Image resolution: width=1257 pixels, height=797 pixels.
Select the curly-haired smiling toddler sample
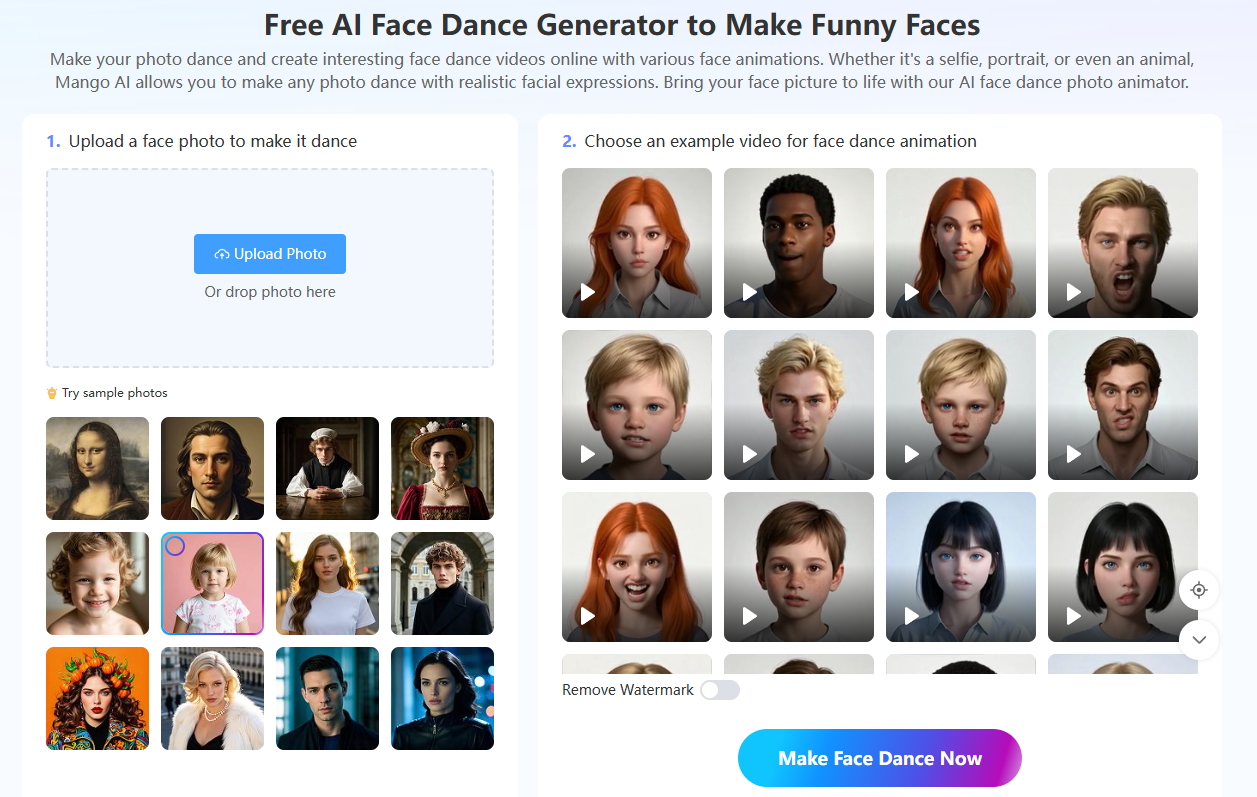(97, 583)
